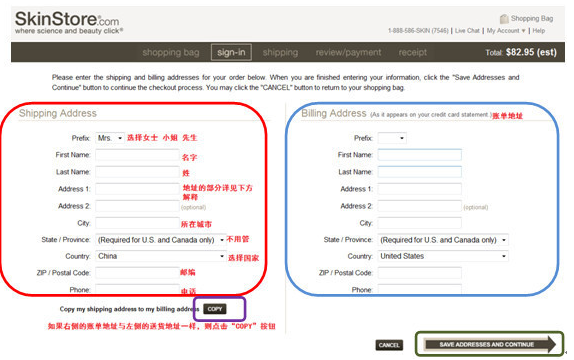Click the shipping City field
The width and height of the screenshot is (574, 360).
click(137, 223)
